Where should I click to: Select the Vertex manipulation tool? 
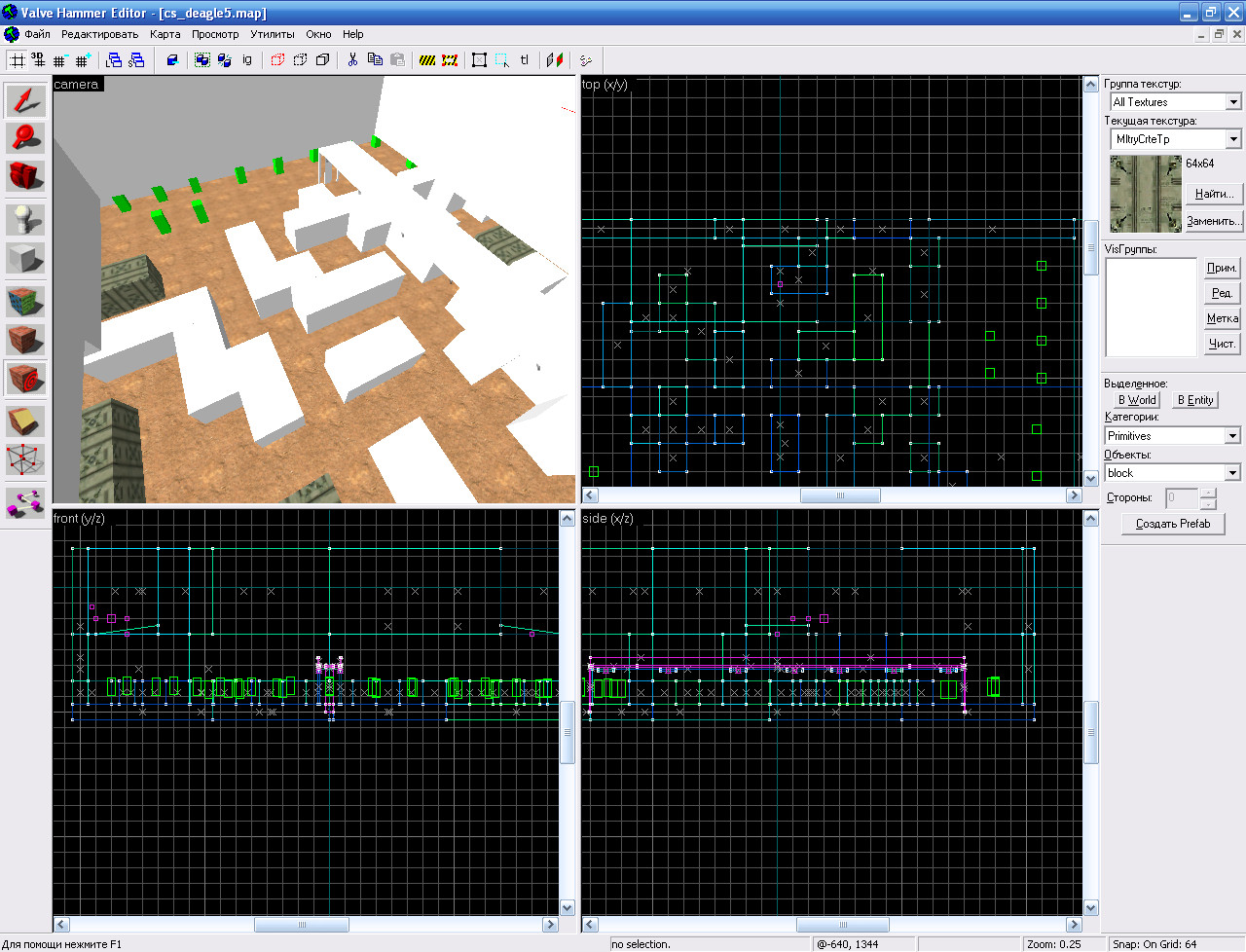(25, 459)
